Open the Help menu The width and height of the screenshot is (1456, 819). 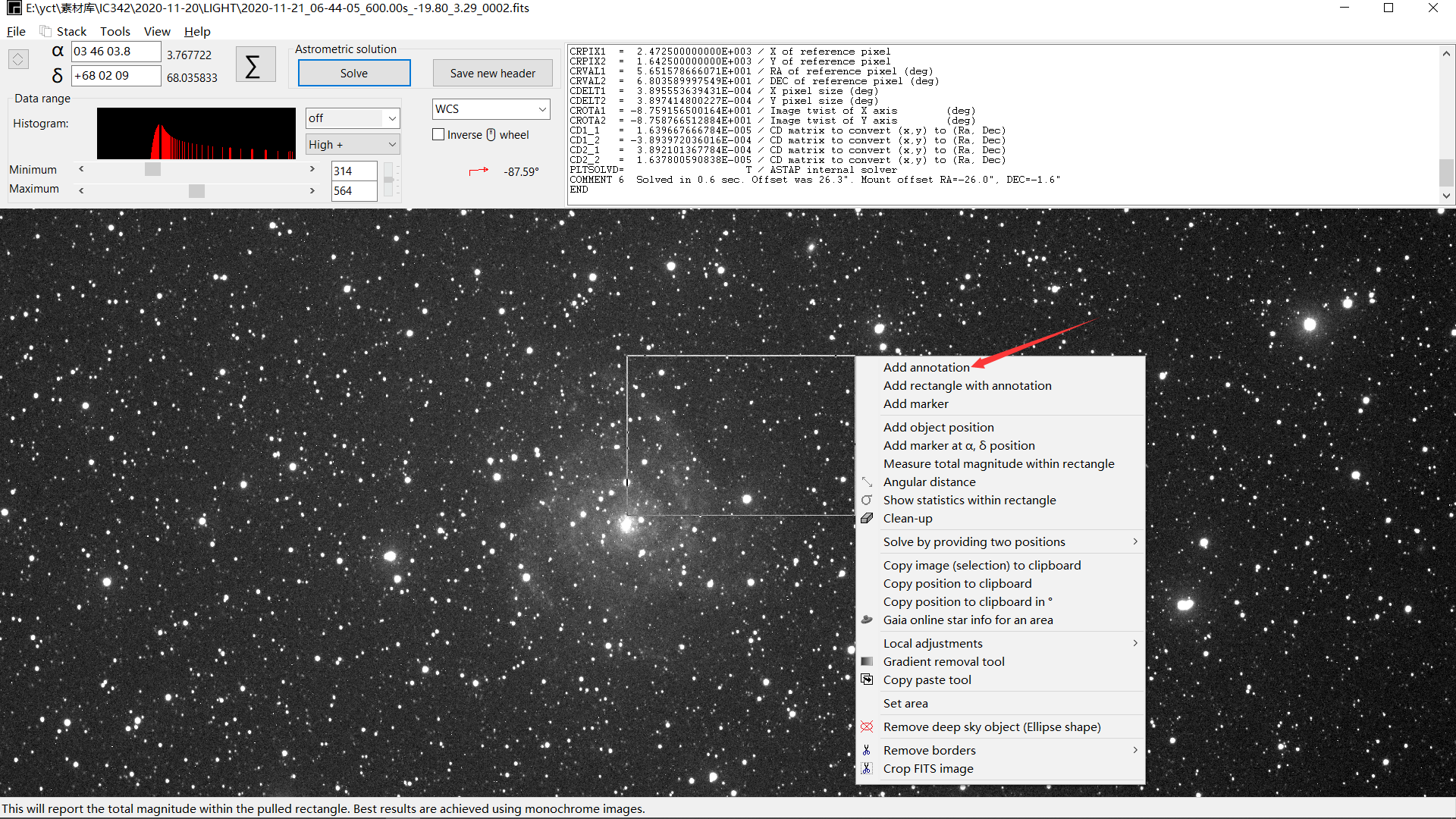point(197,31)
